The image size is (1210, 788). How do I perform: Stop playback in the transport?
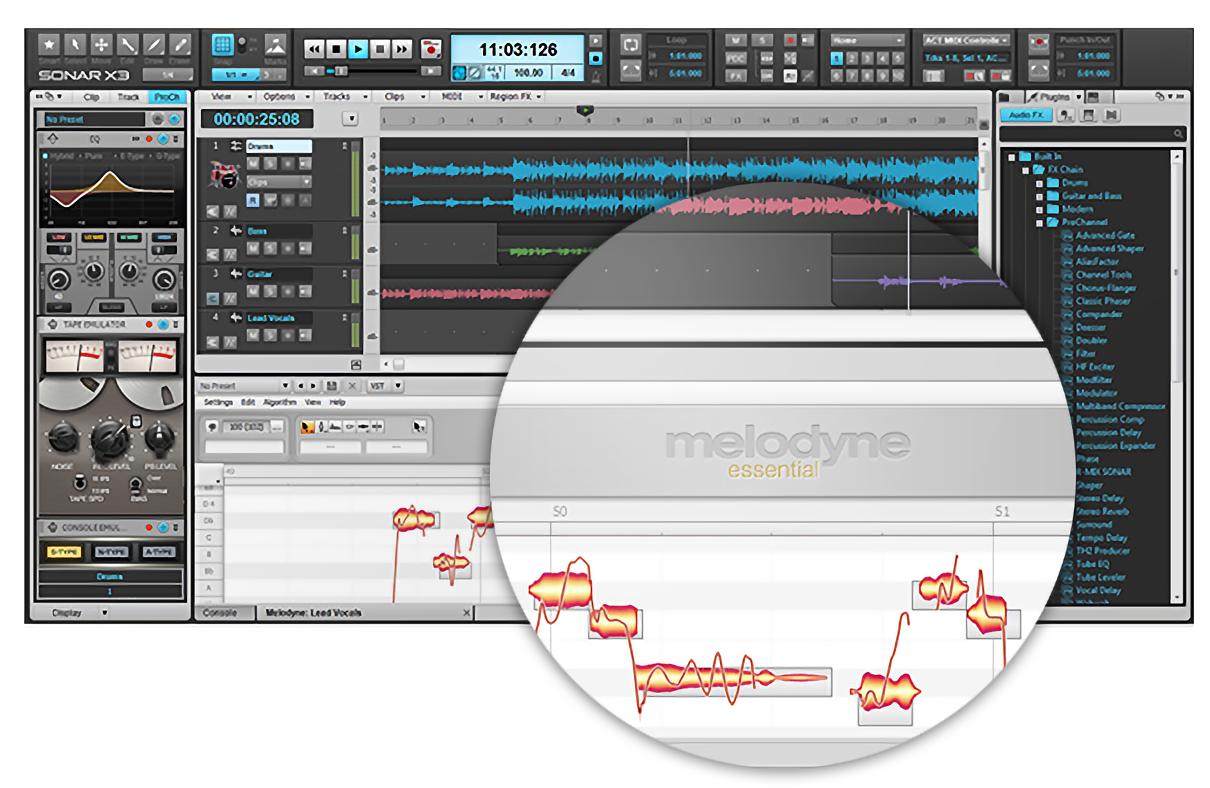(x=336, y=48)
